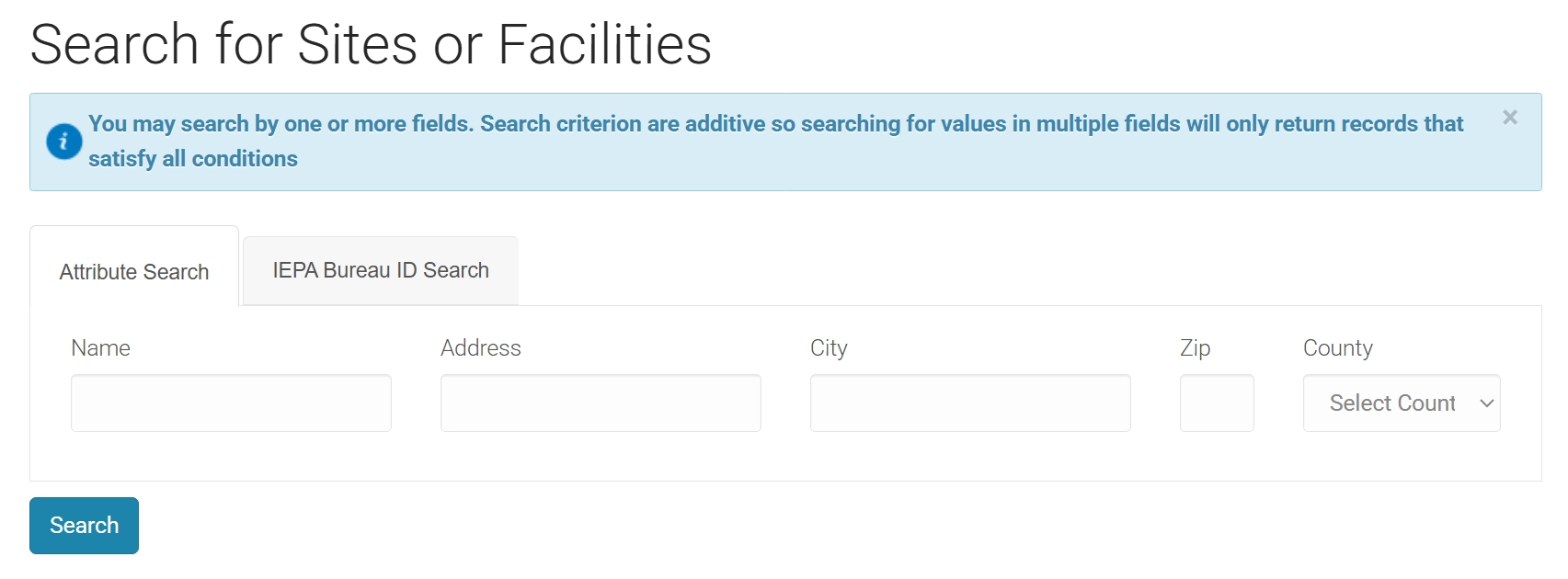Select the Address input box
Image resolution: width=1568 pixels, height=579 pixels.
(x=601, y=403)
